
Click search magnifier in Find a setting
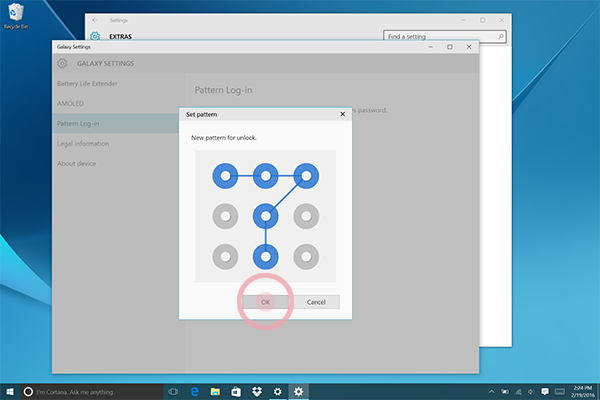[x=501, y=36]
